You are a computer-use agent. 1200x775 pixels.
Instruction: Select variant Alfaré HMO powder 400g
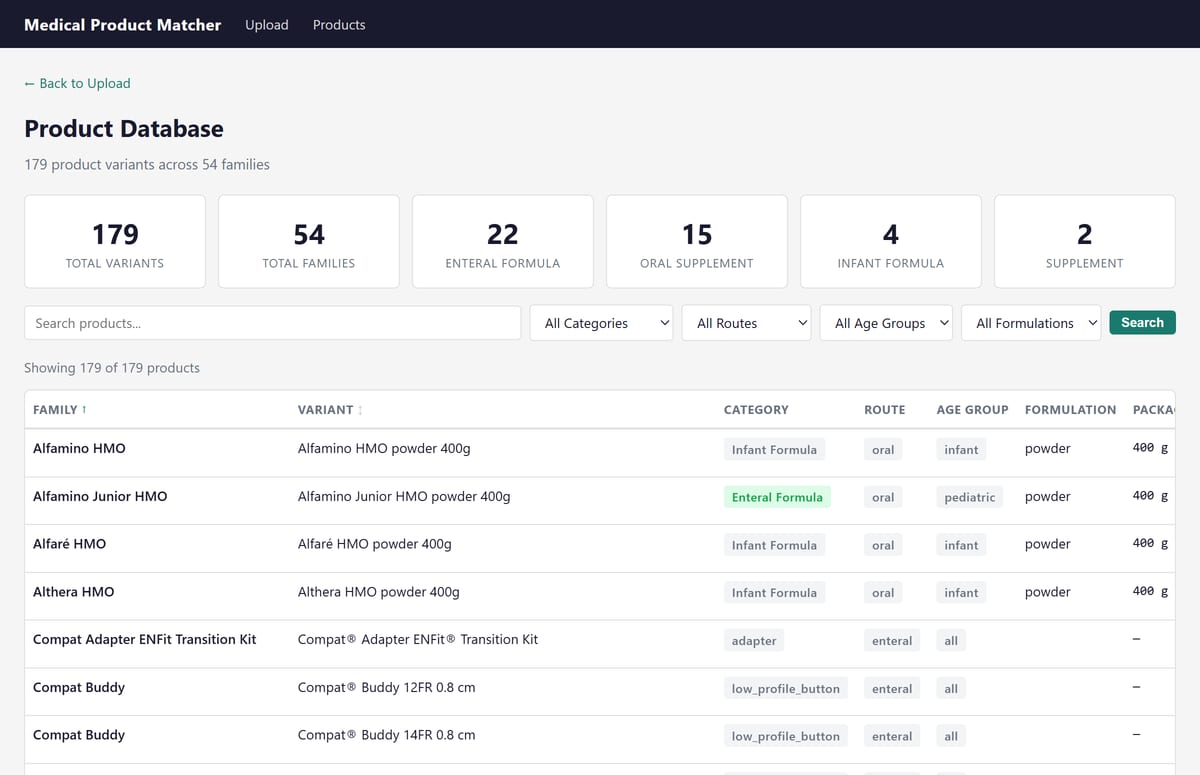(375, 544)
